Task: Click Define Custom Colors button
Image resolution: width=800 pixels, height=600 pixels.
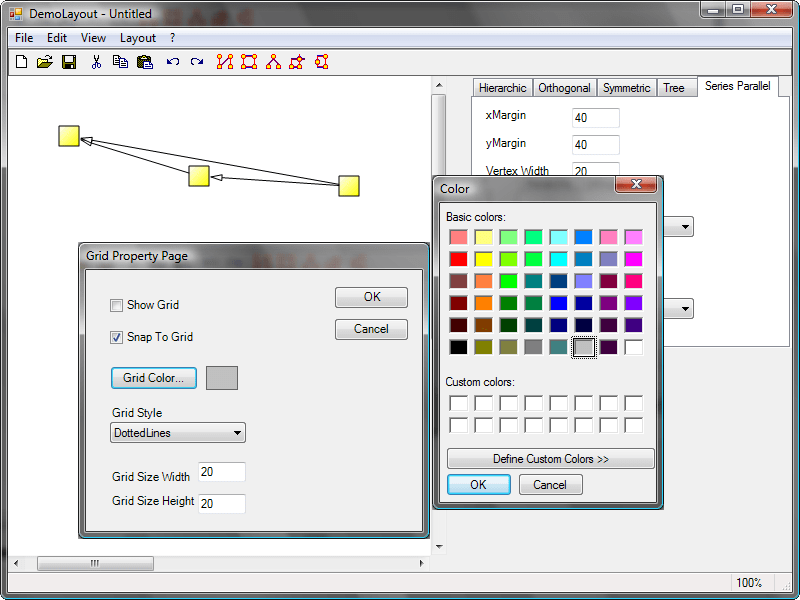Action: (550, 458)
